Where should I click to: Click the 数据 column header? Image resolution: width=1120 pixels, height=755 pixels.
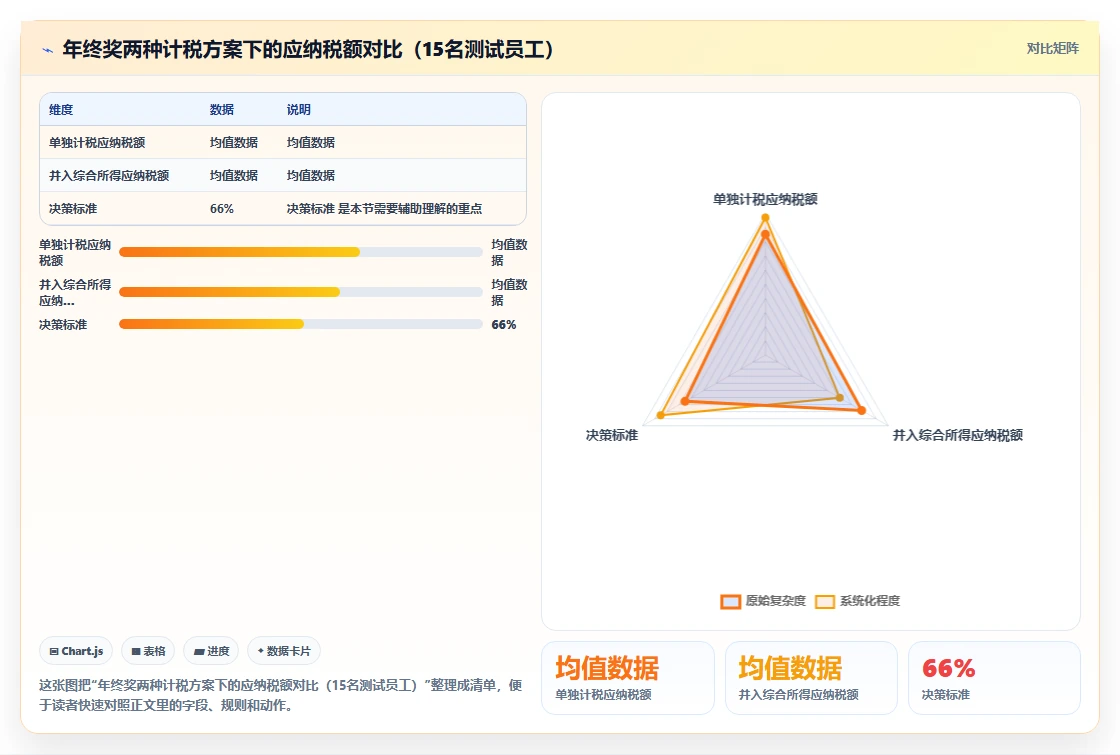tap(221, 109)
